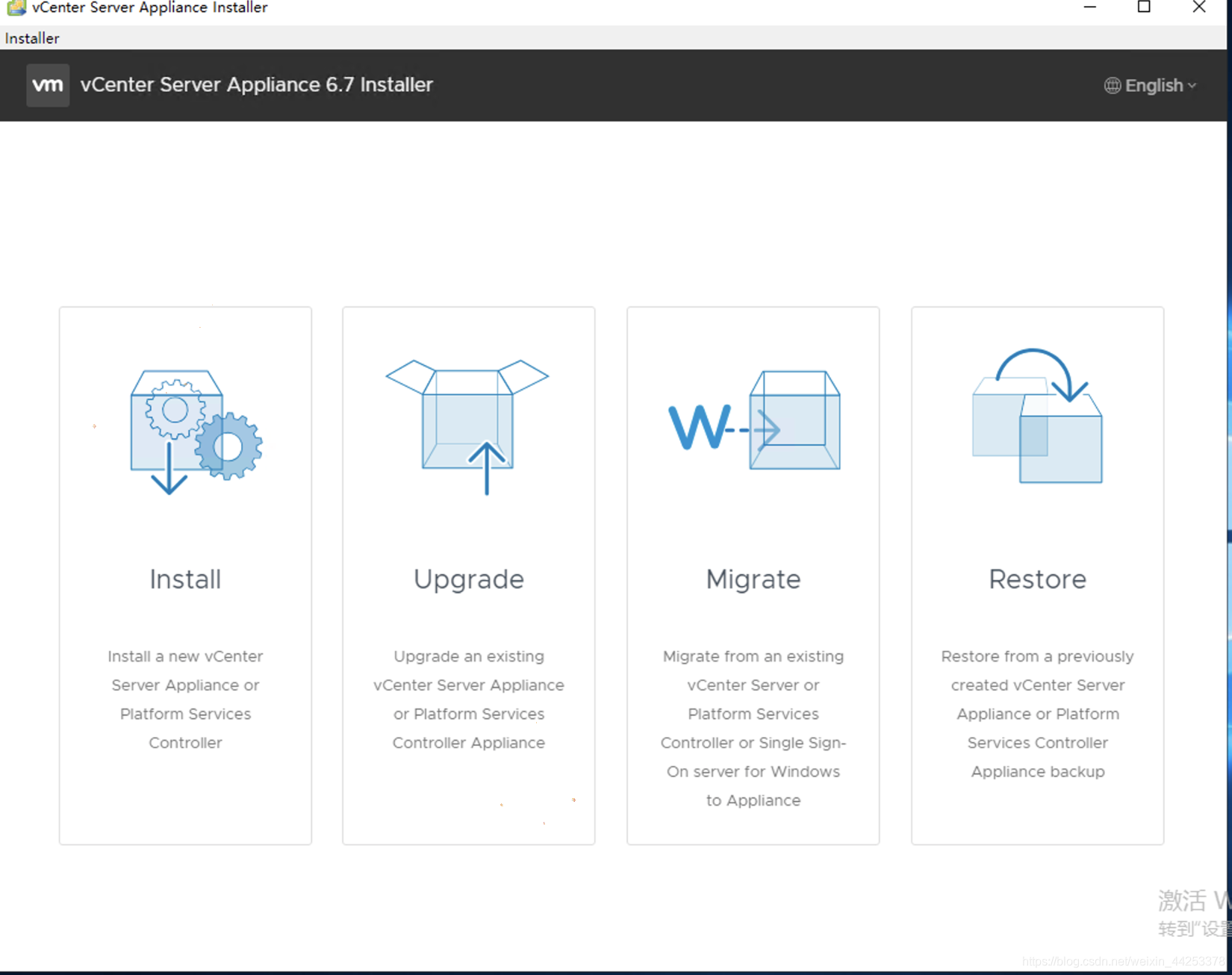Click the Upgrade open-box arrow icon
The image size is (1232, 975).
click(x=467, y=427)
